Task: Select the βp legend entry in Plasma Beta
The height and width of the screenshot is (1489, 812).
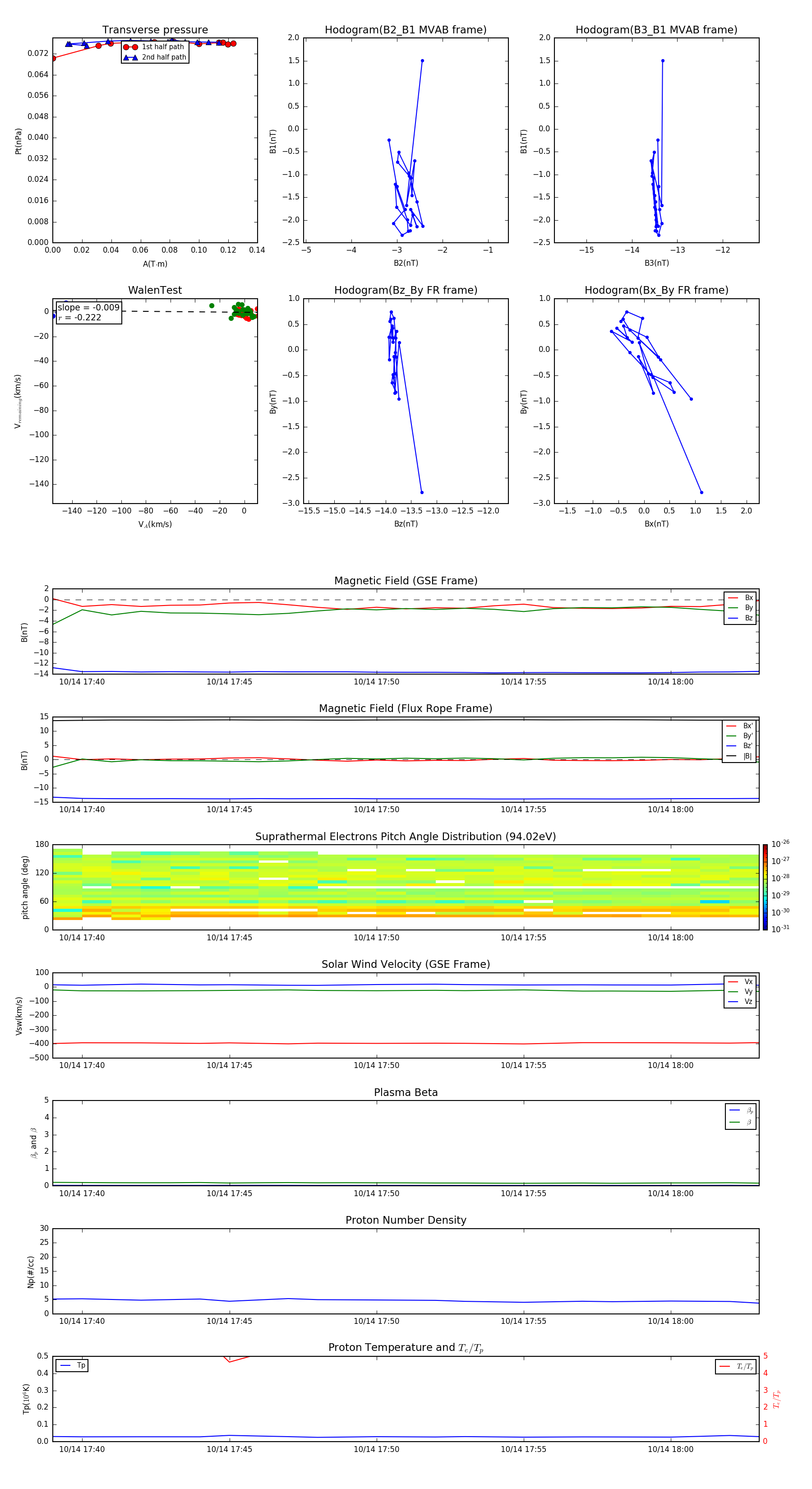Action: pos(741,1110)
